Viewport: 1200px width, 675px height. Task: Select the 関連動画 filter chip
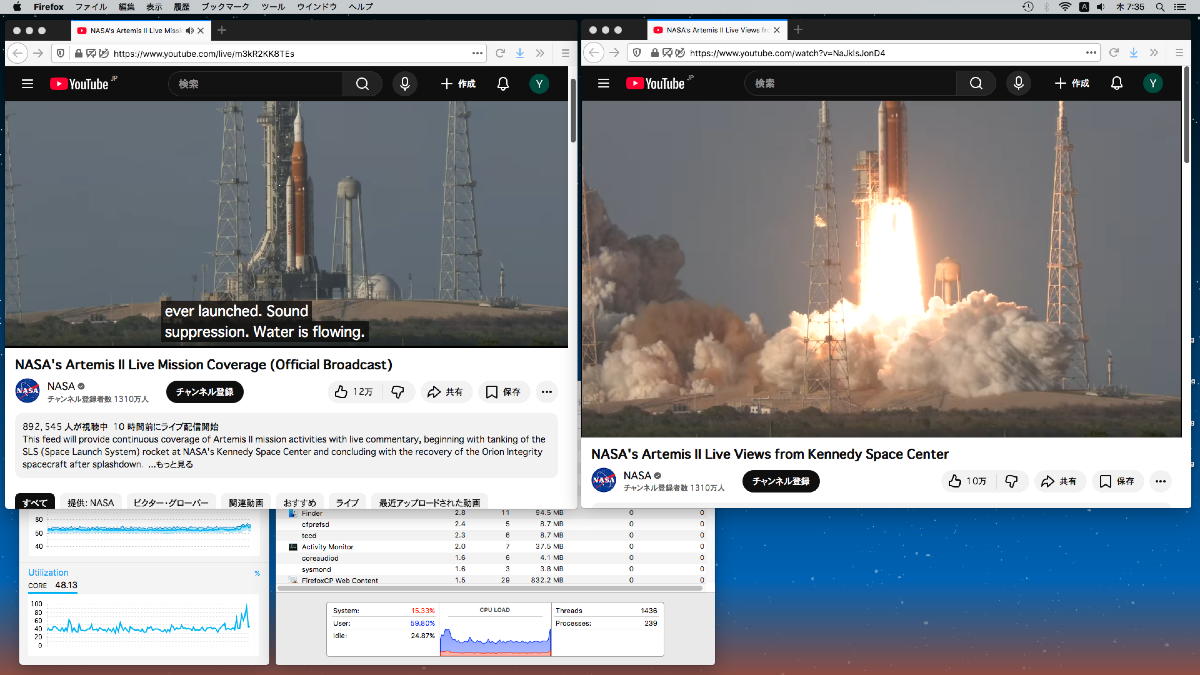click(x=246, y=502)
